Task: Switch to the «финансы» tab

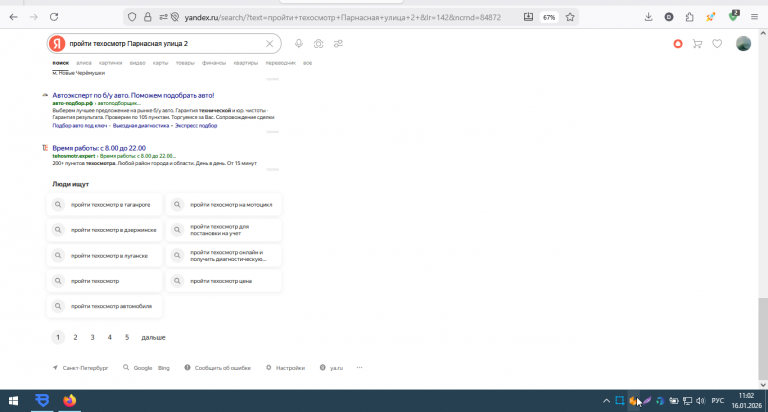Action: [214, 63]
